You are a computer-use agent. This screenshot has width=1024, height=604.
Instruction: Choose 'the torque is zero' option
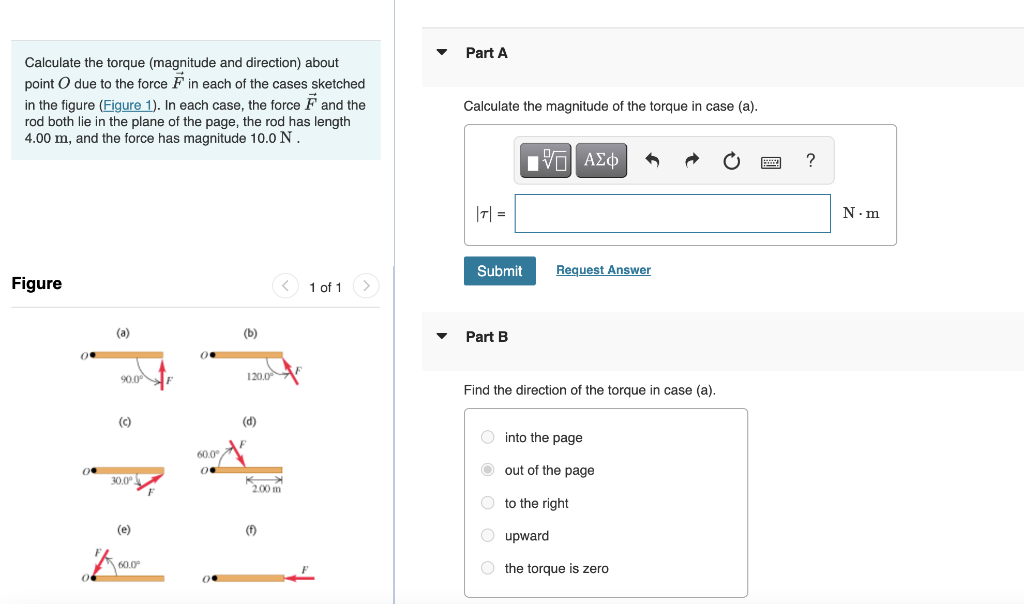coord(487,567)
